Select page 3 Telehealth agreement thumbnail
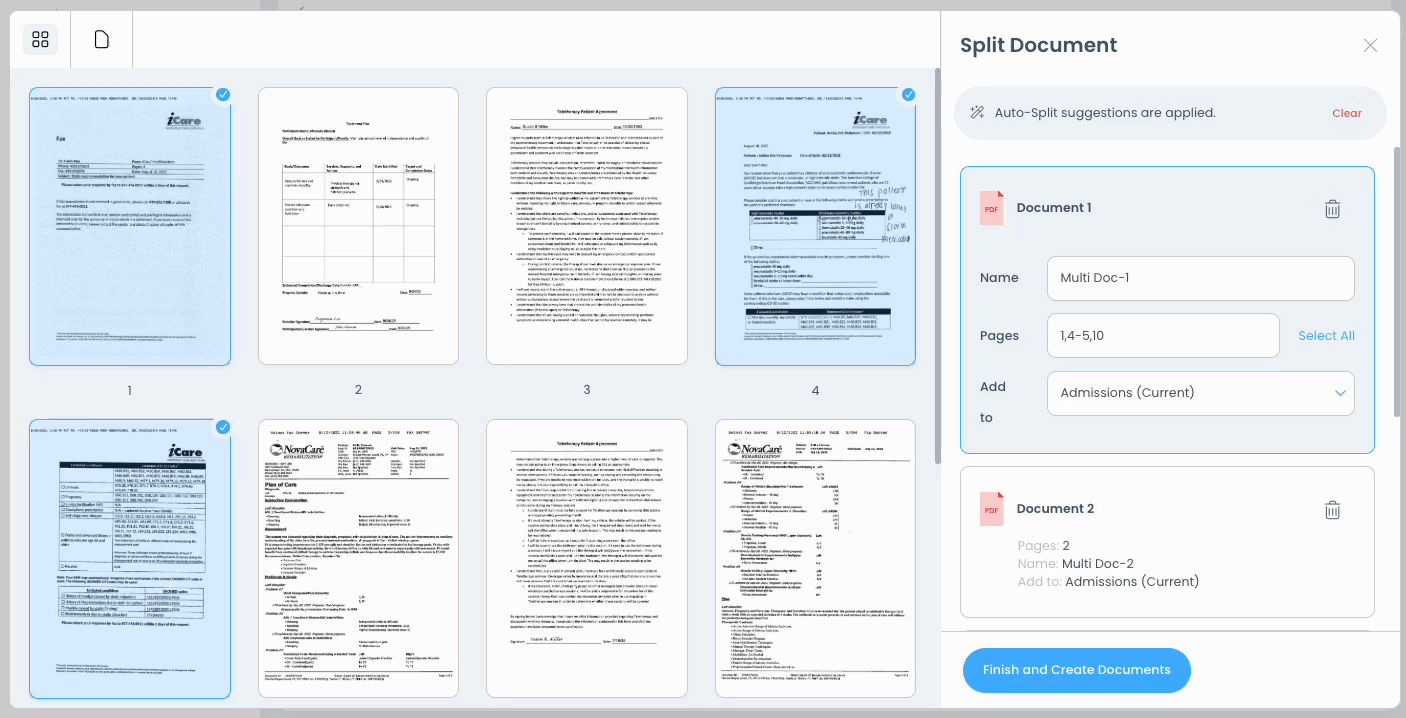Viewport: 1406px width, 718px height. coord(587,226)
